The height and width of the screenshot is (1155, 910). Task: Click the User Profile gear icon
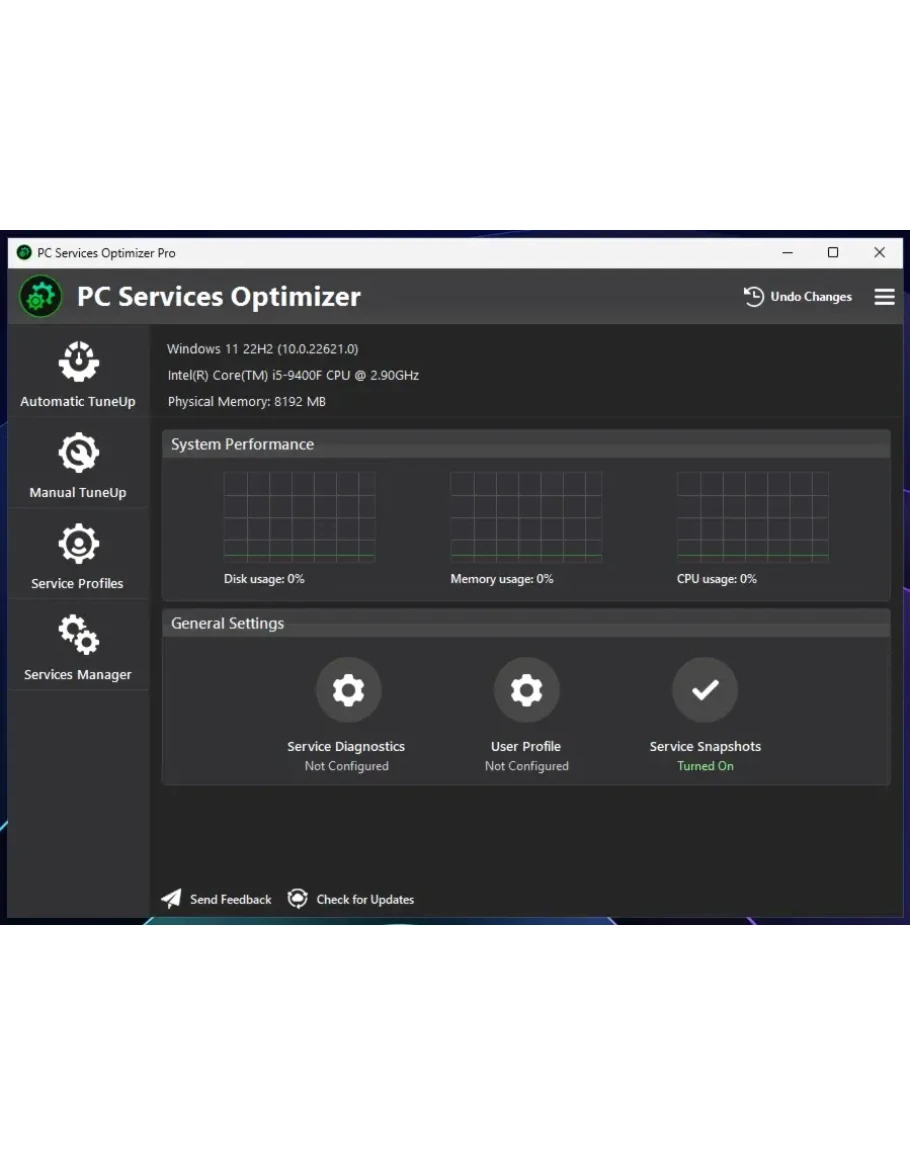[x=526, y=690]
